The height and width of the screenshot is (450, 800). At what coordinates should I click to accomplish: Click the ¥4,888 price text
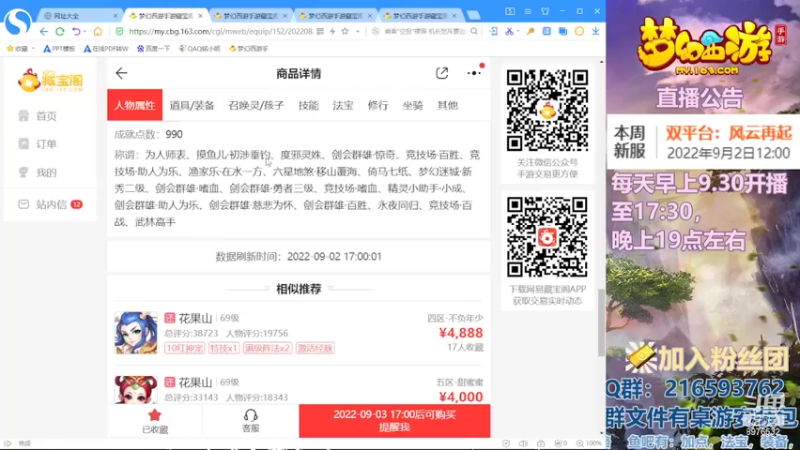pos(461,333)
